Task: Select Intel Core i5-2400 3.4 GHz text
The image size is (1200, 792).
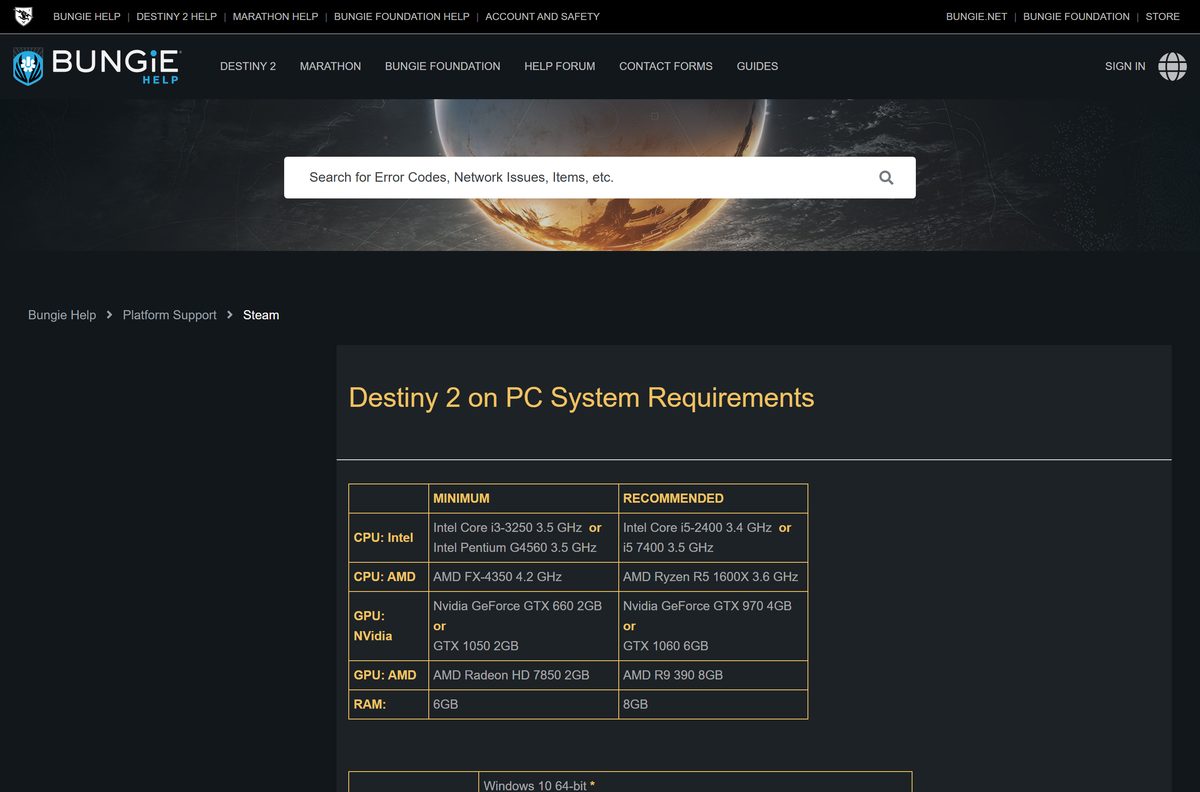Action: pos(697,527)
